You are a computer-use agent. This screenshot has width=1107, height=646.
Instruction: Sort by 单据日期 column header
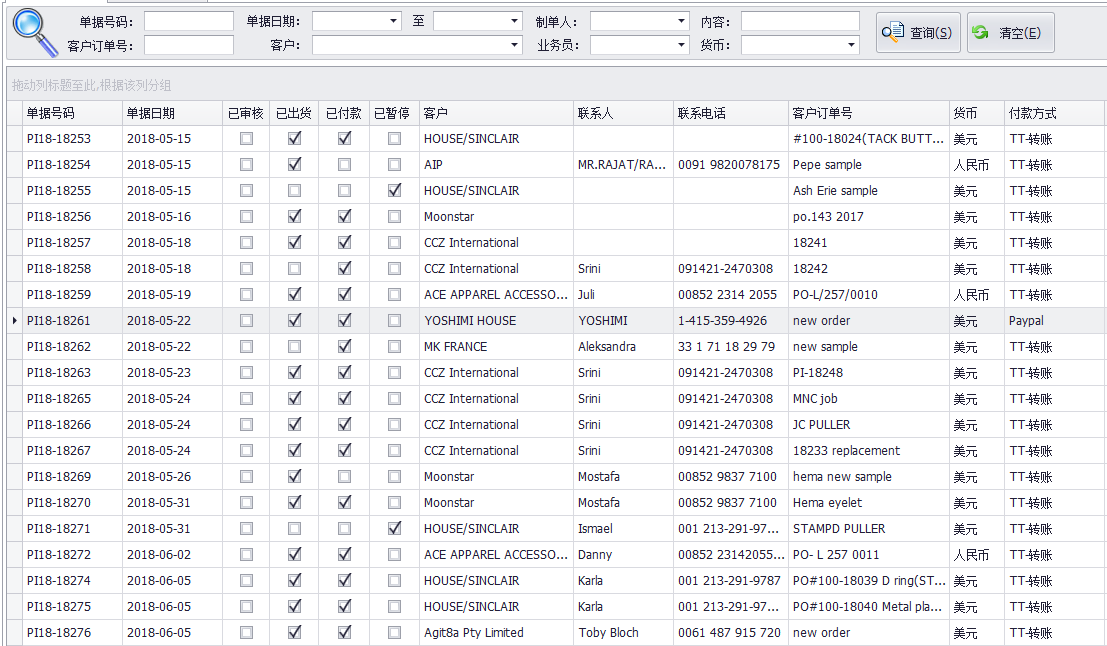click(x=172, y=113)
